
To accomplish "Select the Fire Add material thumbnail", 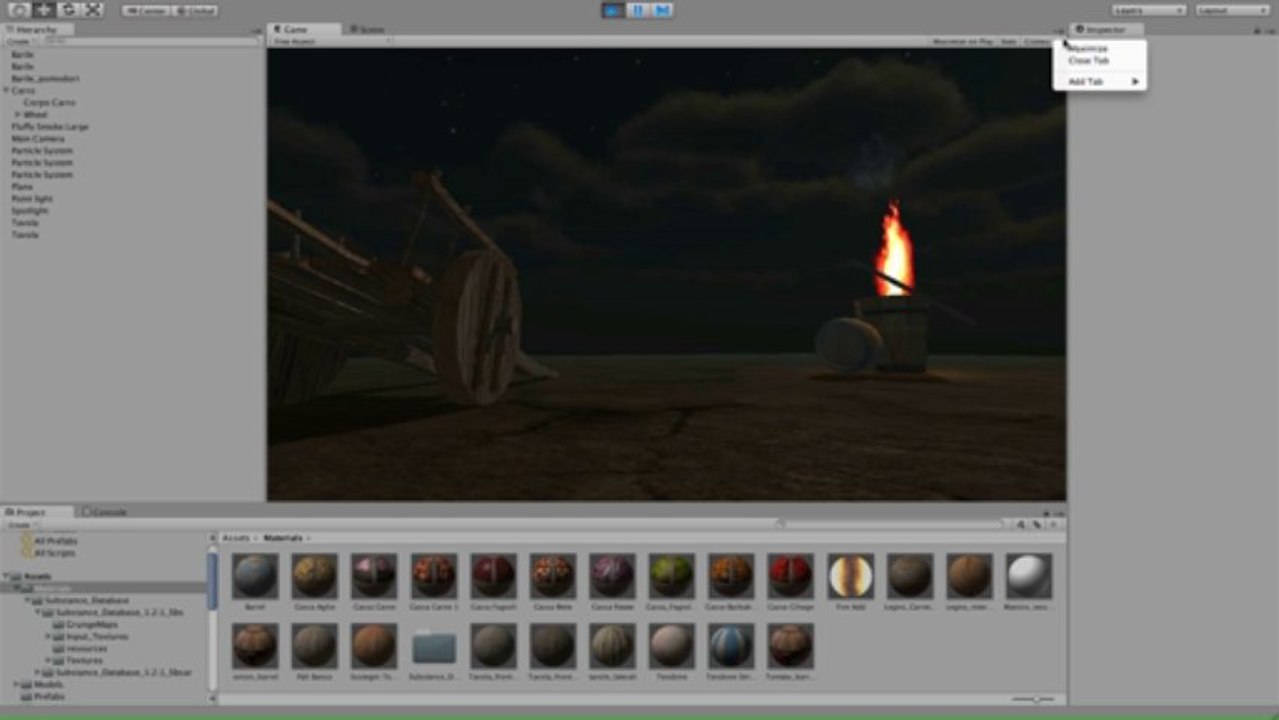I will coord(851,576).
